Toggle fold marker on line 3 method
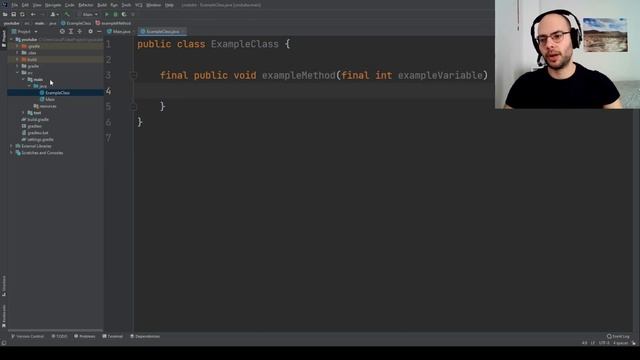Screen dimensions: 640x360 click(133, 75)
